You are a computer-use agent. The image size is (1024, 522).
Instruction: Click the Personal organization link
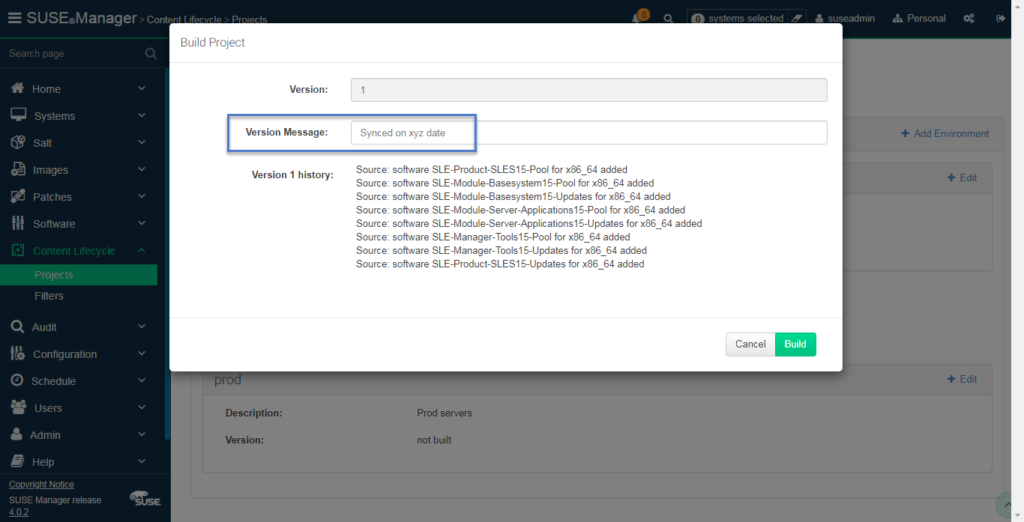point(919,18)
